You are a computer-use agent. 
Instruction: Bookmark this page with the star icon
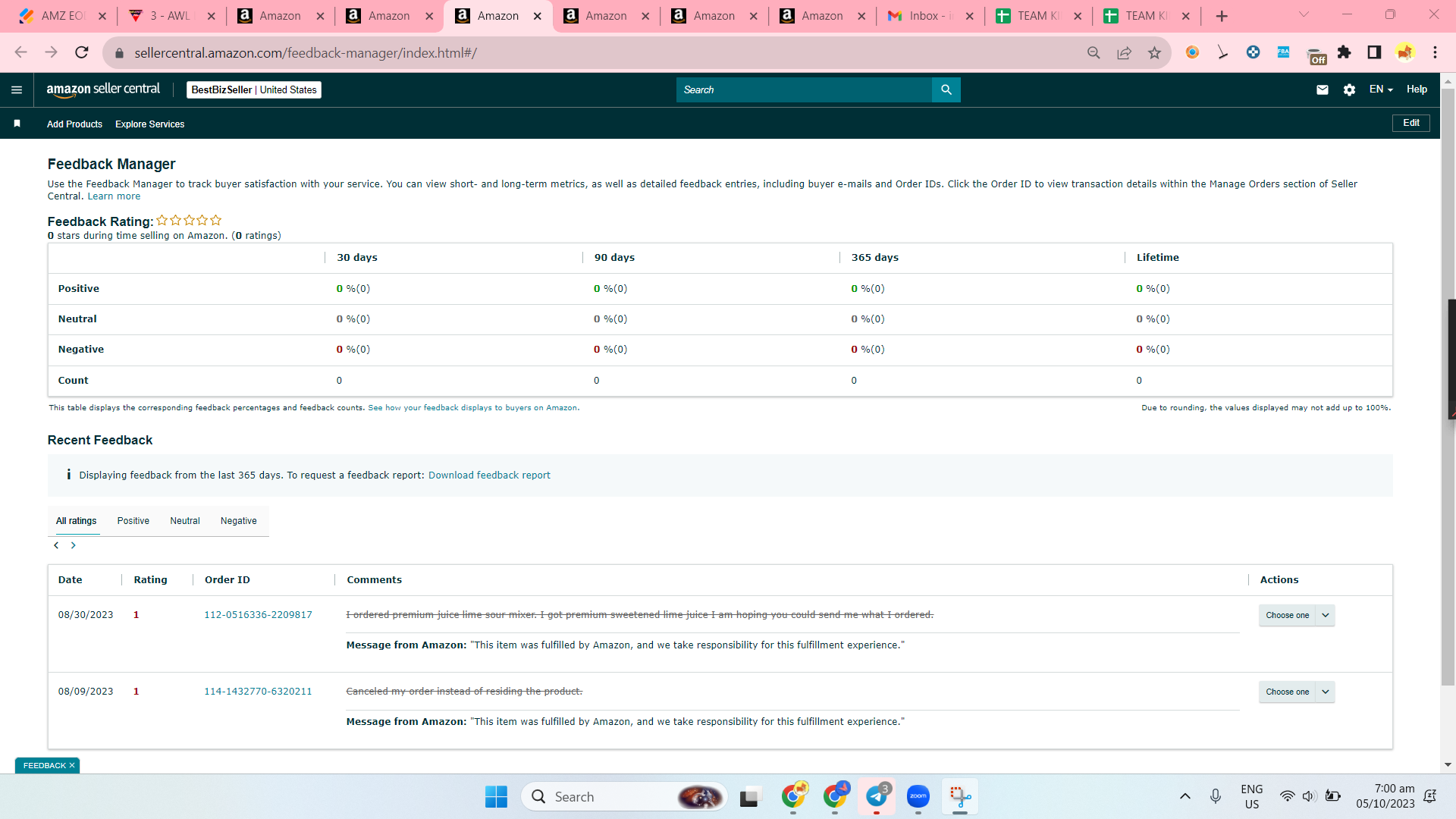click(x=1154, y=52)
